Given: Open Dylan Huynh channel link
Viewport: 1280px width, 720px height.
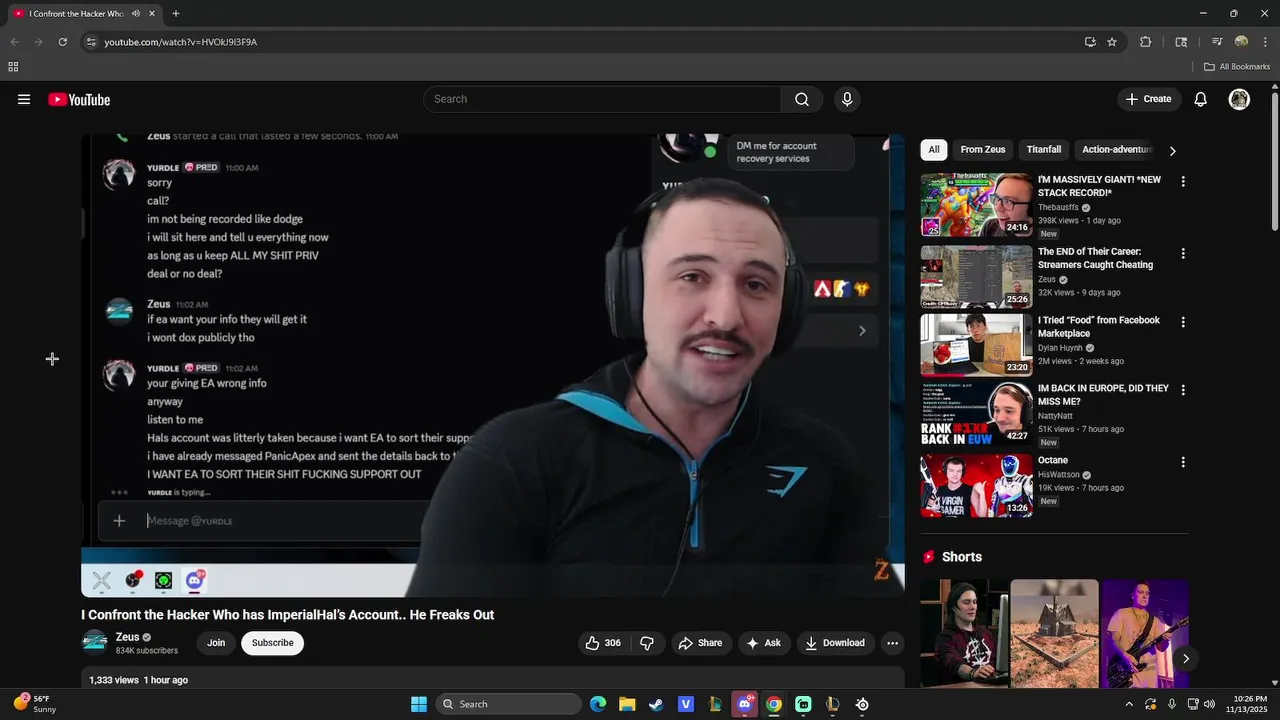Looking at the screenshot, I should click(x=1060, y=348).
